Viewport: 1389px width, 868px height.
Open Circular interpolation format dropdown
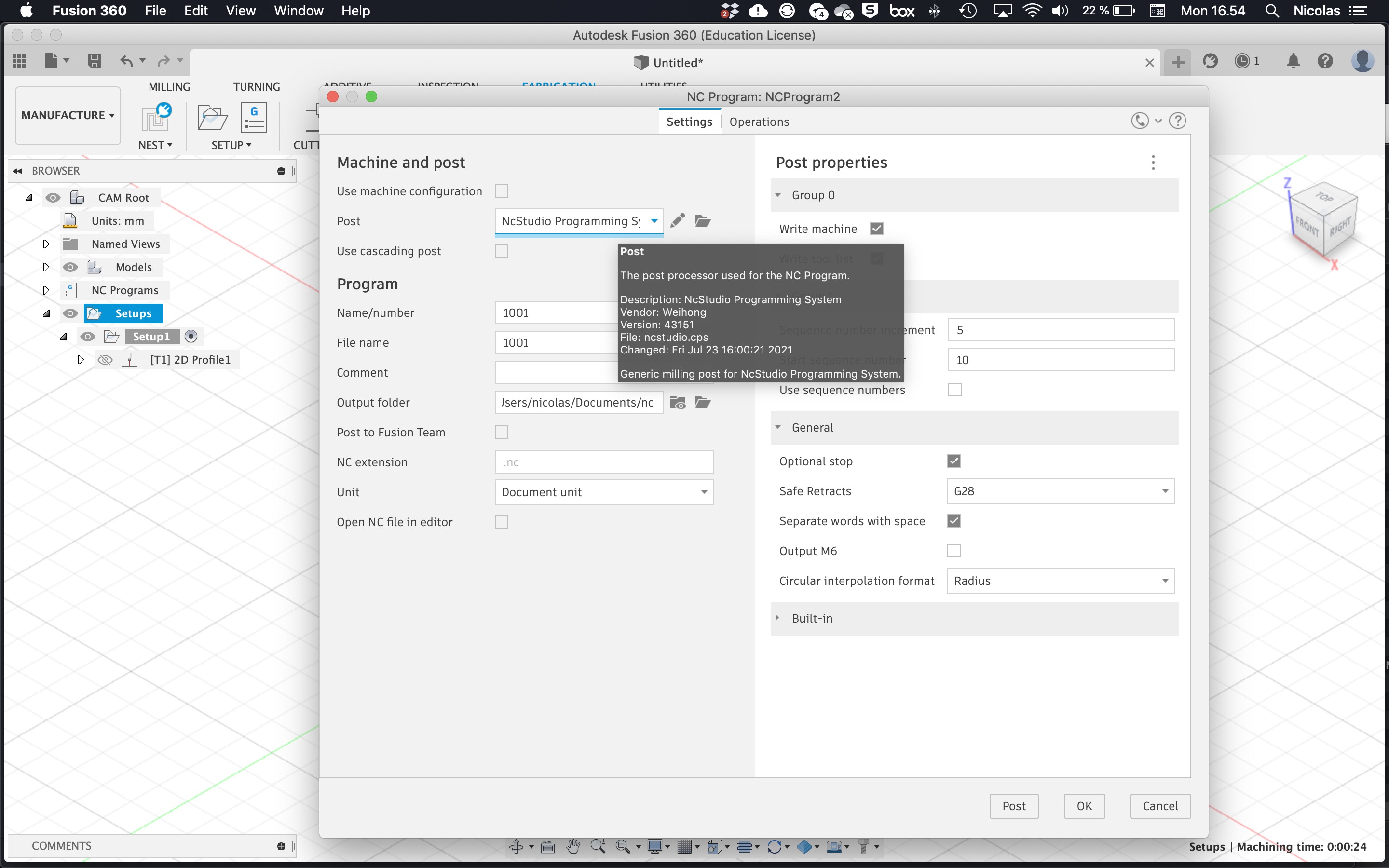pyautogui.click(x=1060, y=581)
